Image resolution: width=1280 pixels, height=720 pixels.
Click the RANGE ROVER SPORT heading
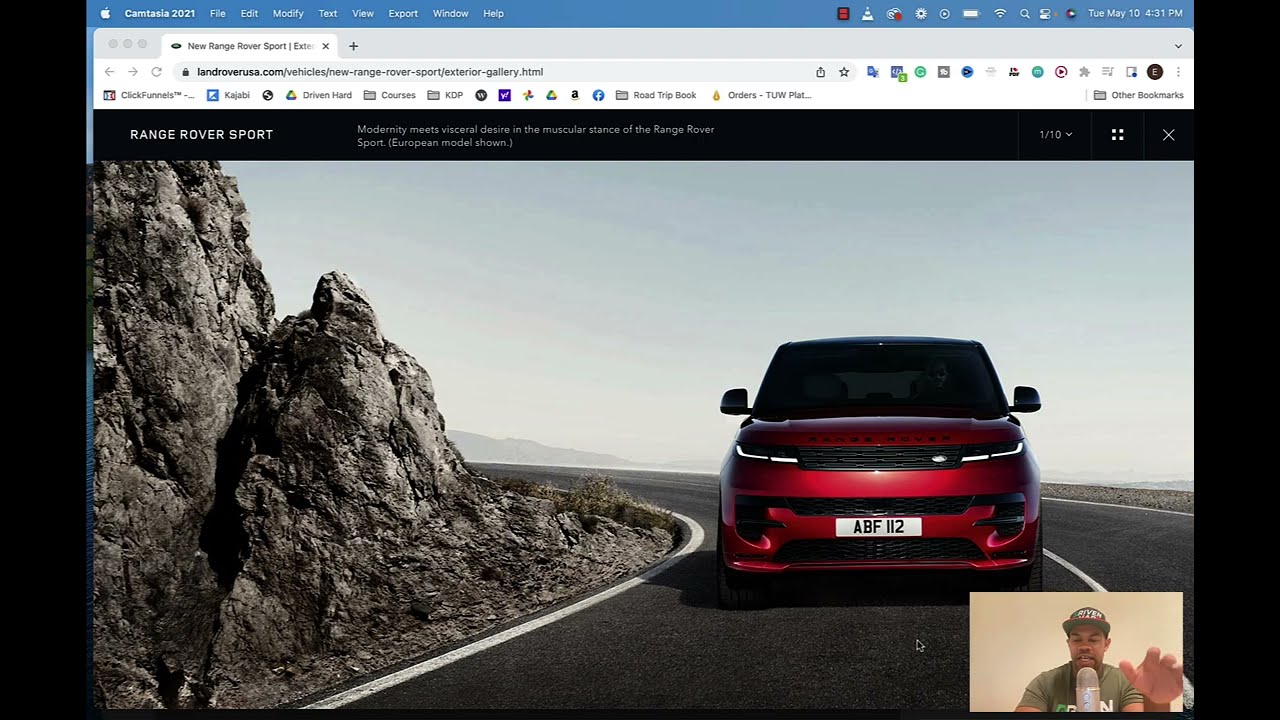(x=201, y=134)
